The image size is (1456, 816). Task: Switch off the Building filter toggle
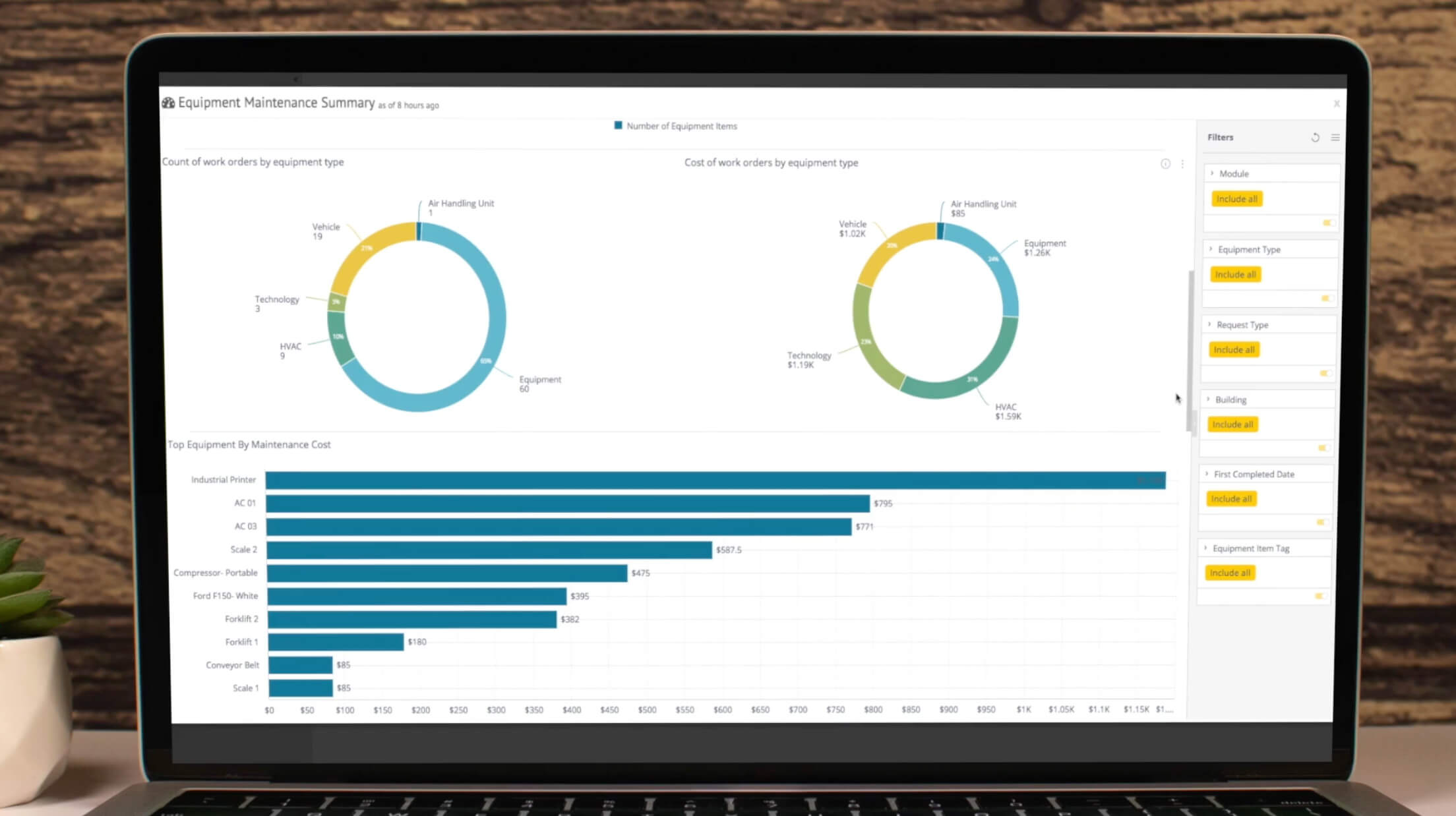[x=1322, y=448]
